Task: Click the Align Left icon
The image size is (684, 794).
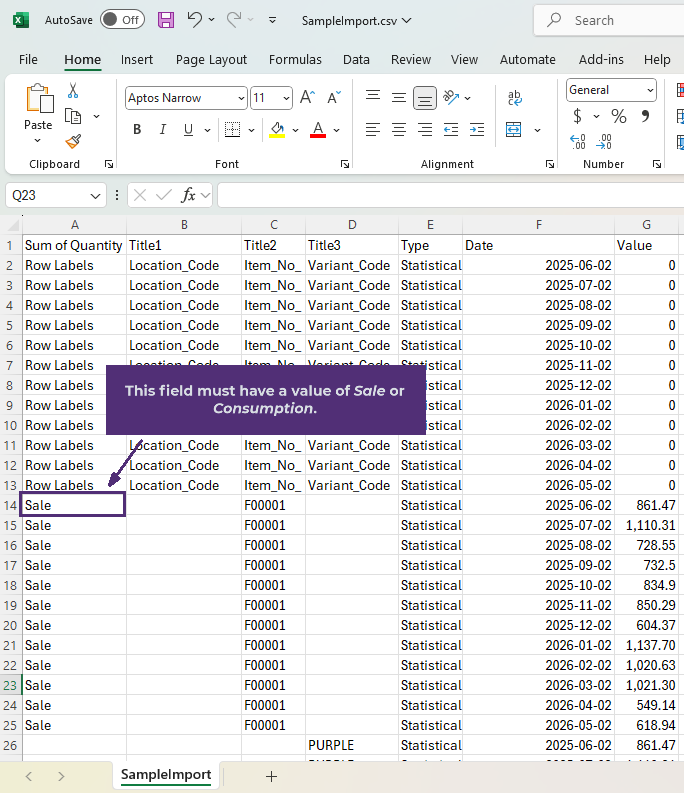Action: (x=373, y=130)
